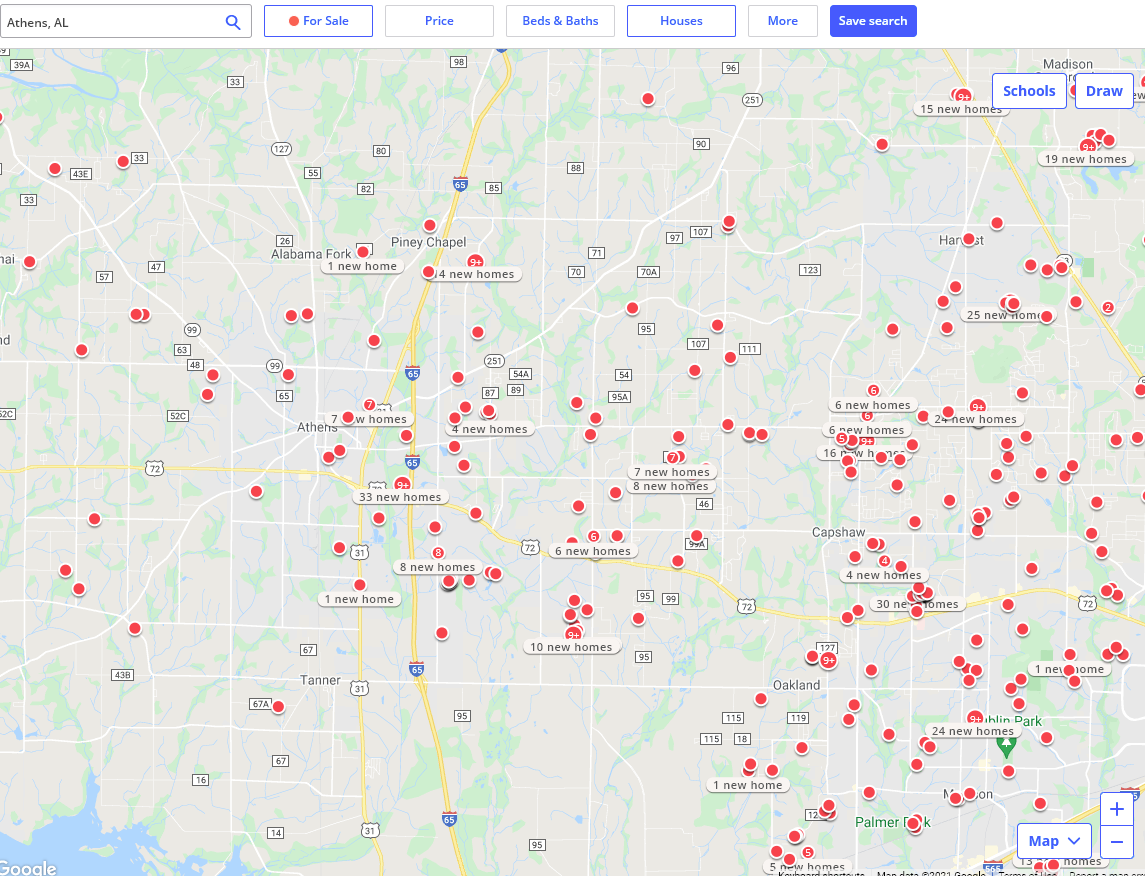Open the More filters menu
The image size is (1145, 876).
tap(782, 21)
